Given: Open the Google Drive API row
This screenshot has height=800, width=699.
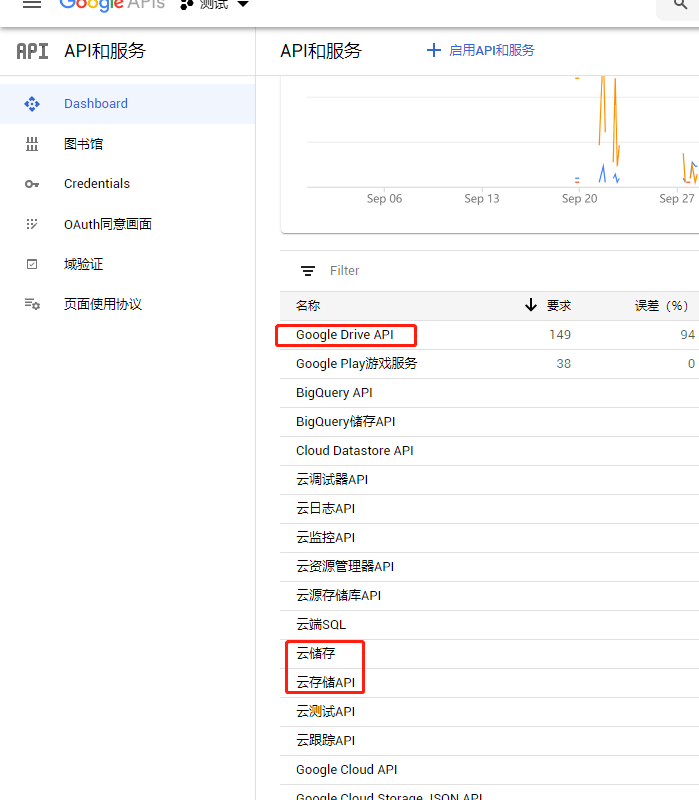Looking at the screenshot, I should (x=489, y=335).
